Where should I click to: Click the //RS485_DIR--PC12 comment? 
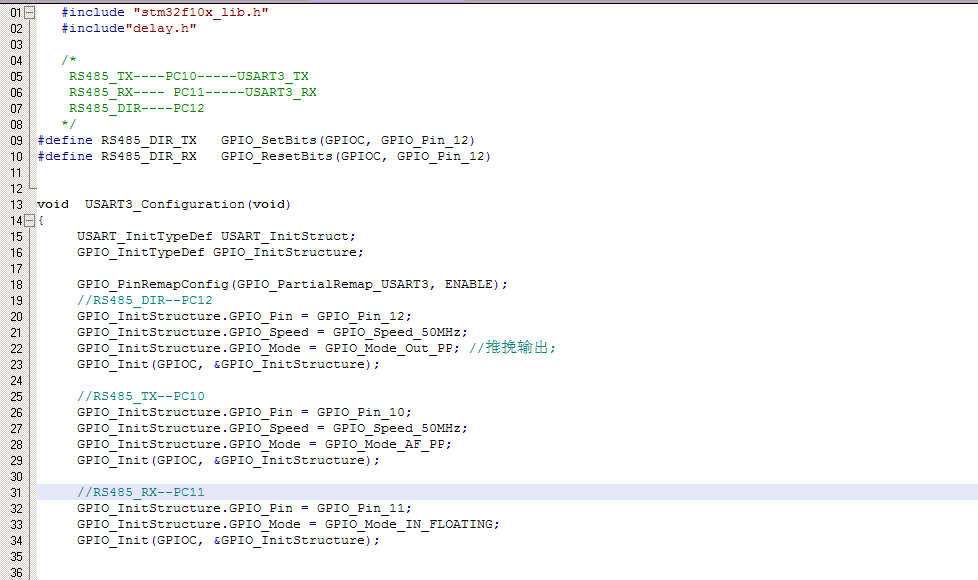(x=144, y=300)
